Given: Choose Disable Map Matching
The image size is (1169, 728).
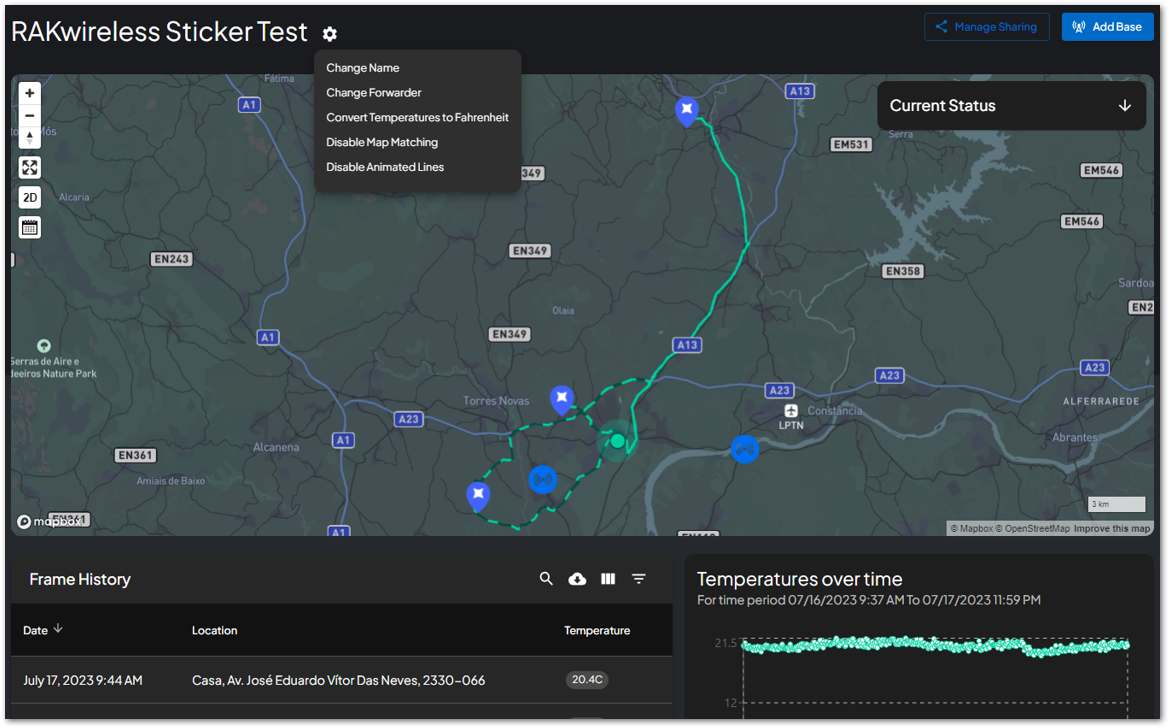Looking at the screenshot, I should pos(382,142).
